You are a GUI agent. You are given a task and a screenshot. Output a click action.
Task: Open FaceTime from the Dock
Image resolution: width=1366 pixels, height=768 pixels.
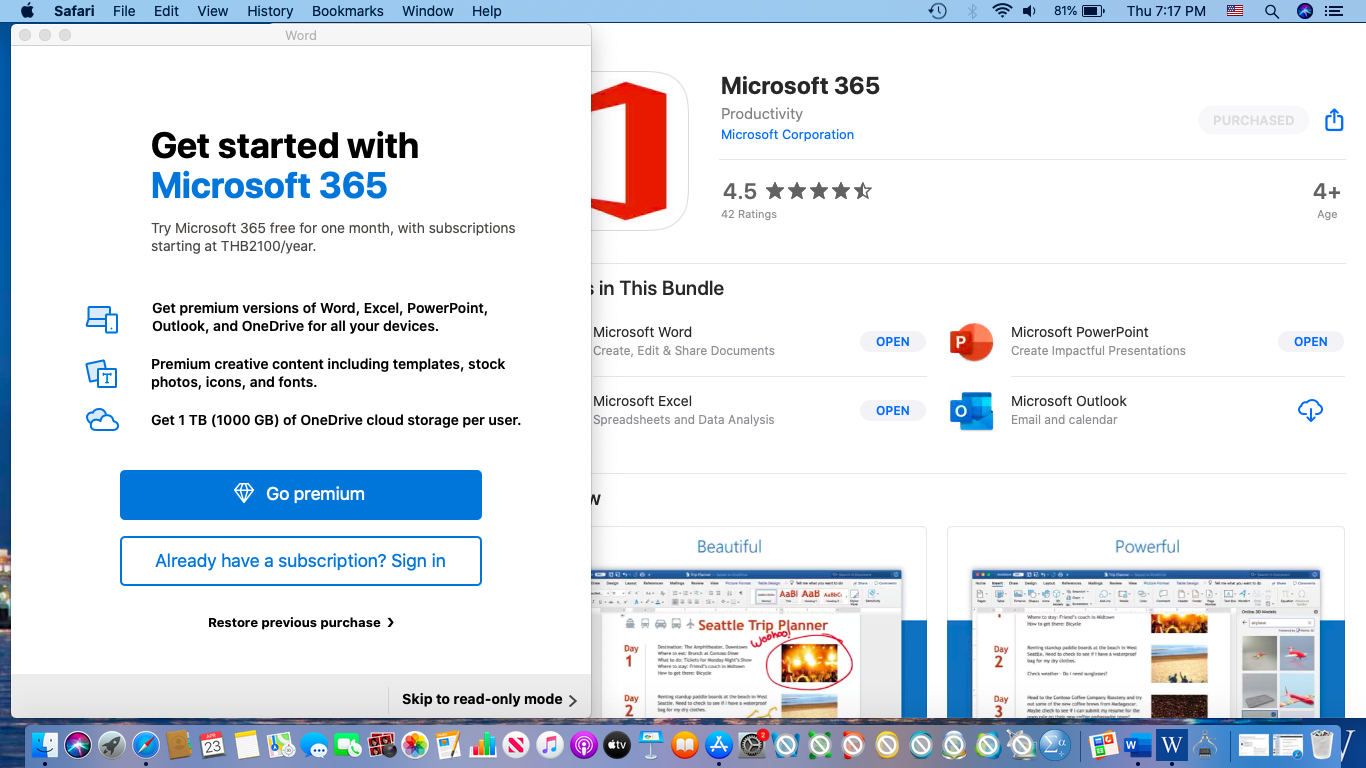pos(348,745)
